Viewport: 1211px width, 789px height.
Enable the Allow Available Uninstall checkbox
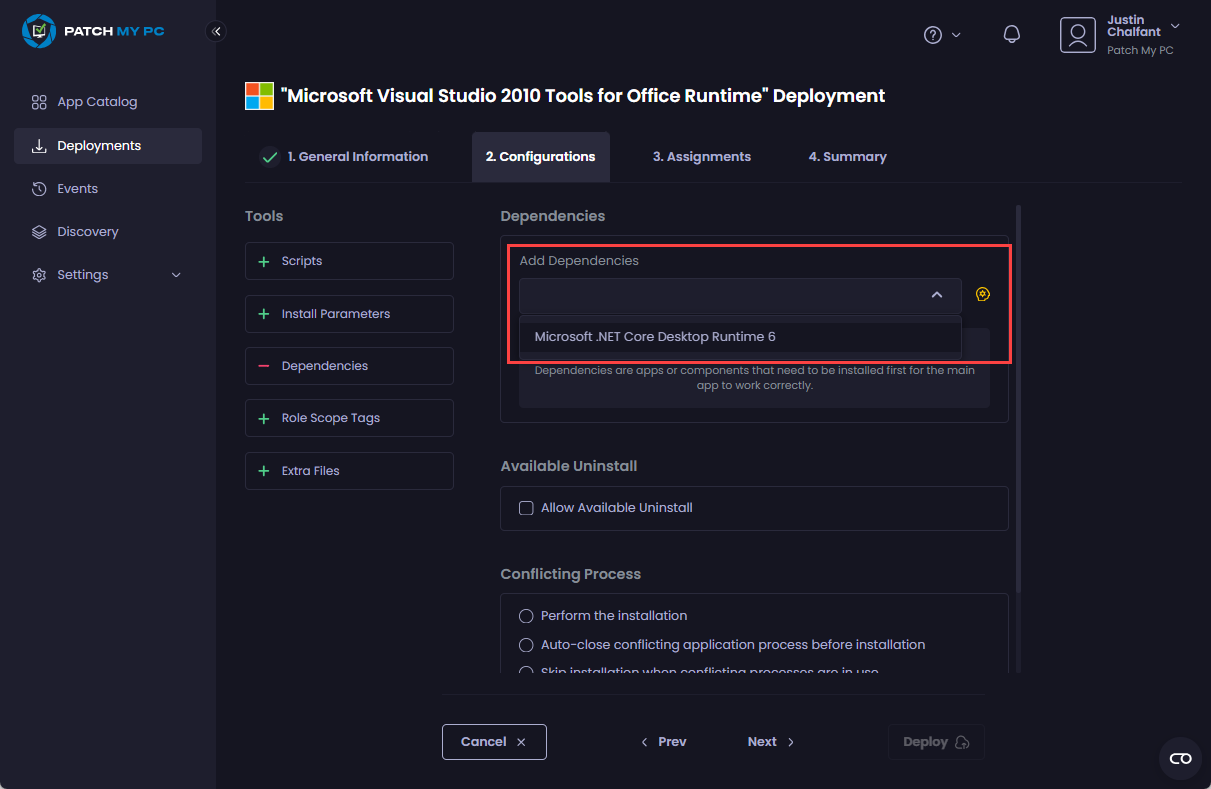[526, 508]
